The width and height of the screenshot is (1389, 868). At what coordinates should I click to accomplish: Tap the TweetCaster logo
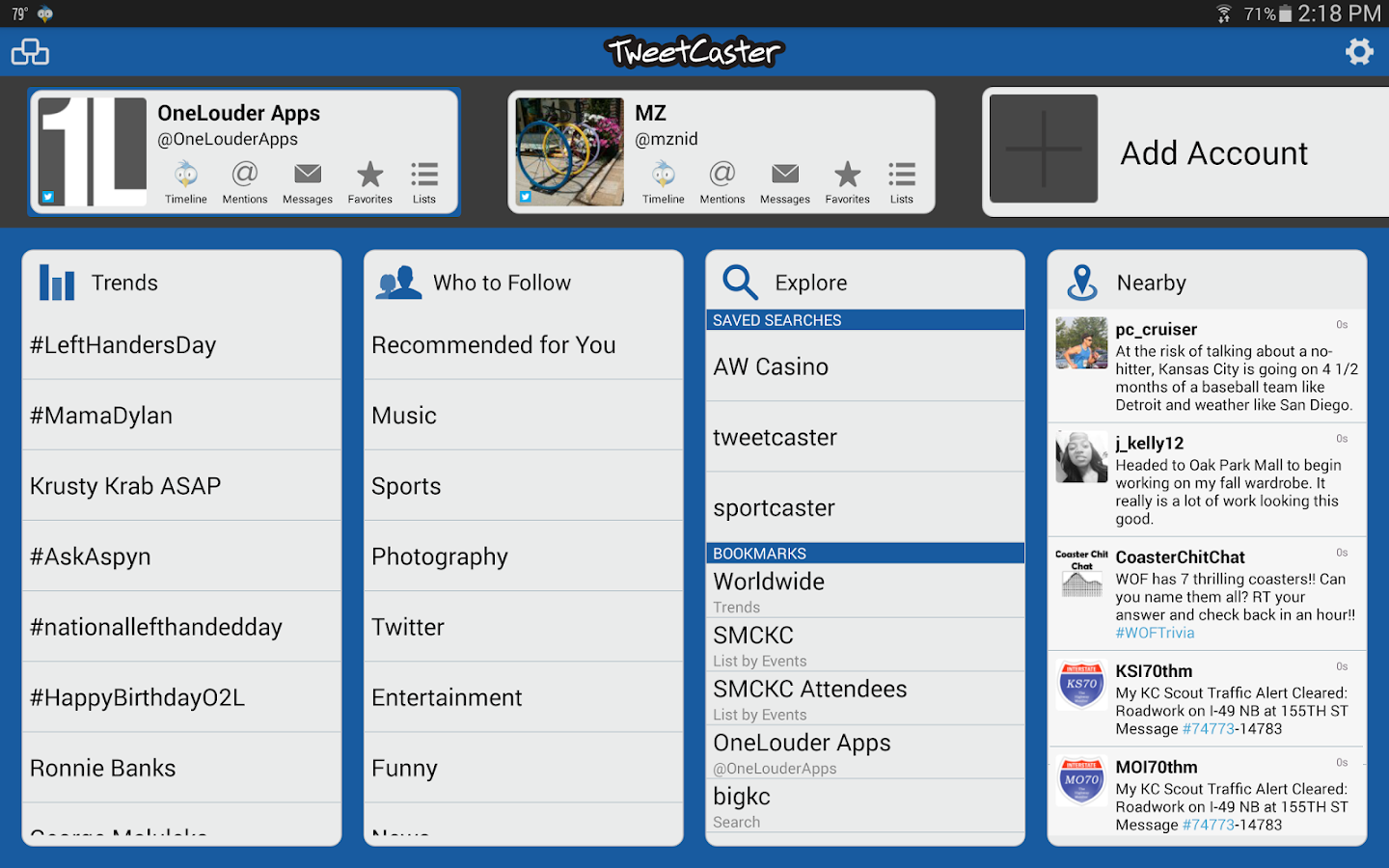tap(694, 51)
